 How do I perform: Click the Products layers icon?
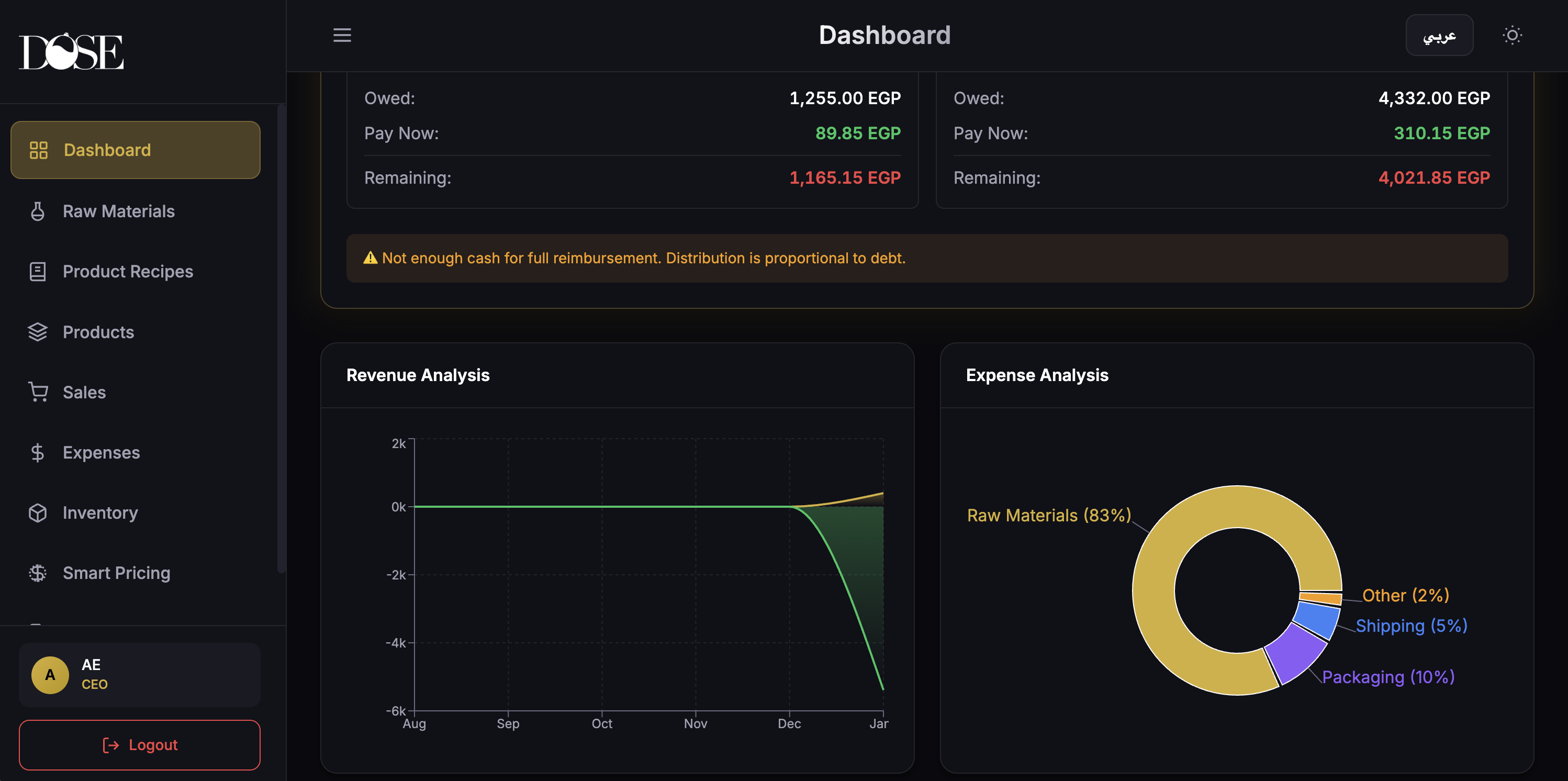point(38,332)
